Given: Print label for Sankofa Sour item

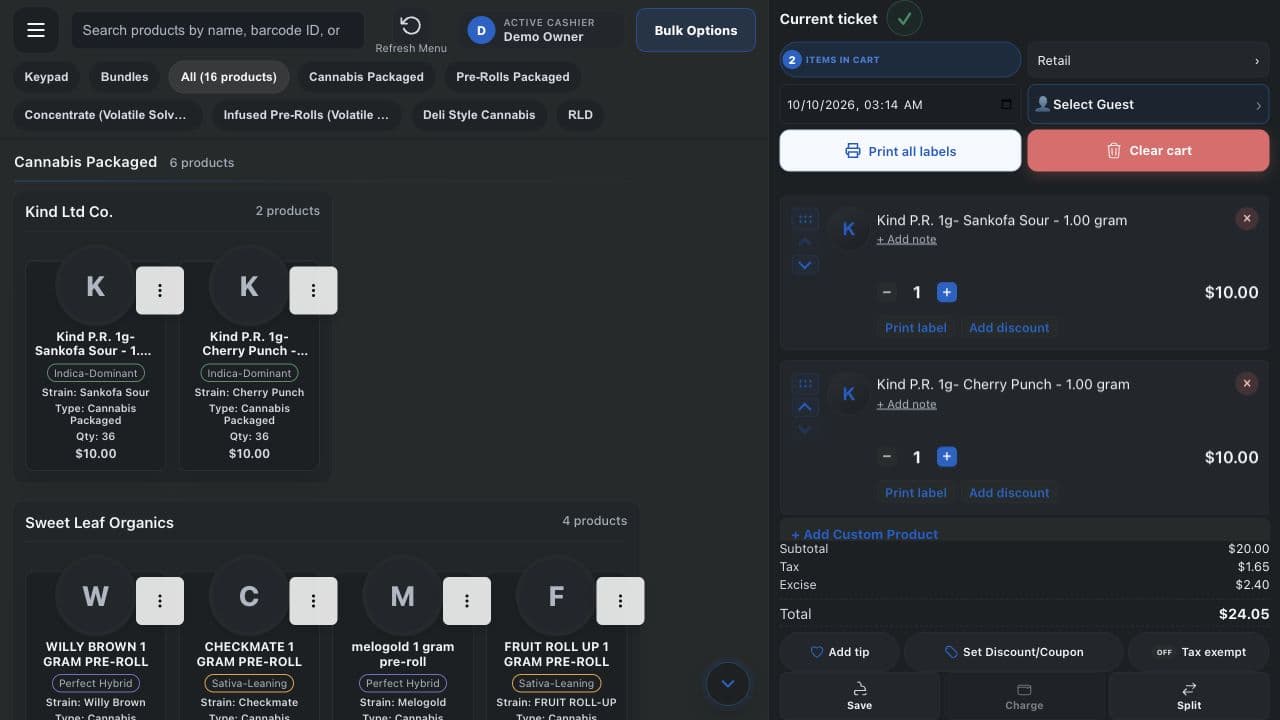Looking at the screenshot, I should [x=916, y=328].
